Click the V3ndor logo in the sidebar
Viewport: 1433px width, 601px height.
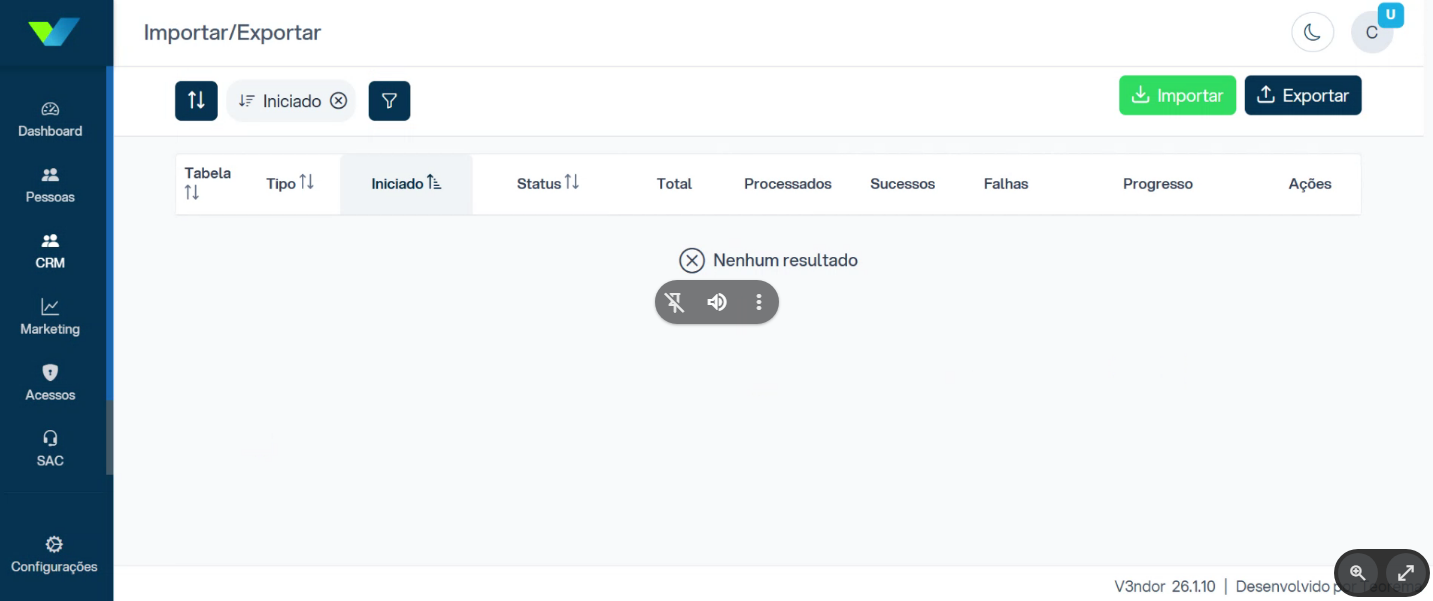click(x=54, y=32)
